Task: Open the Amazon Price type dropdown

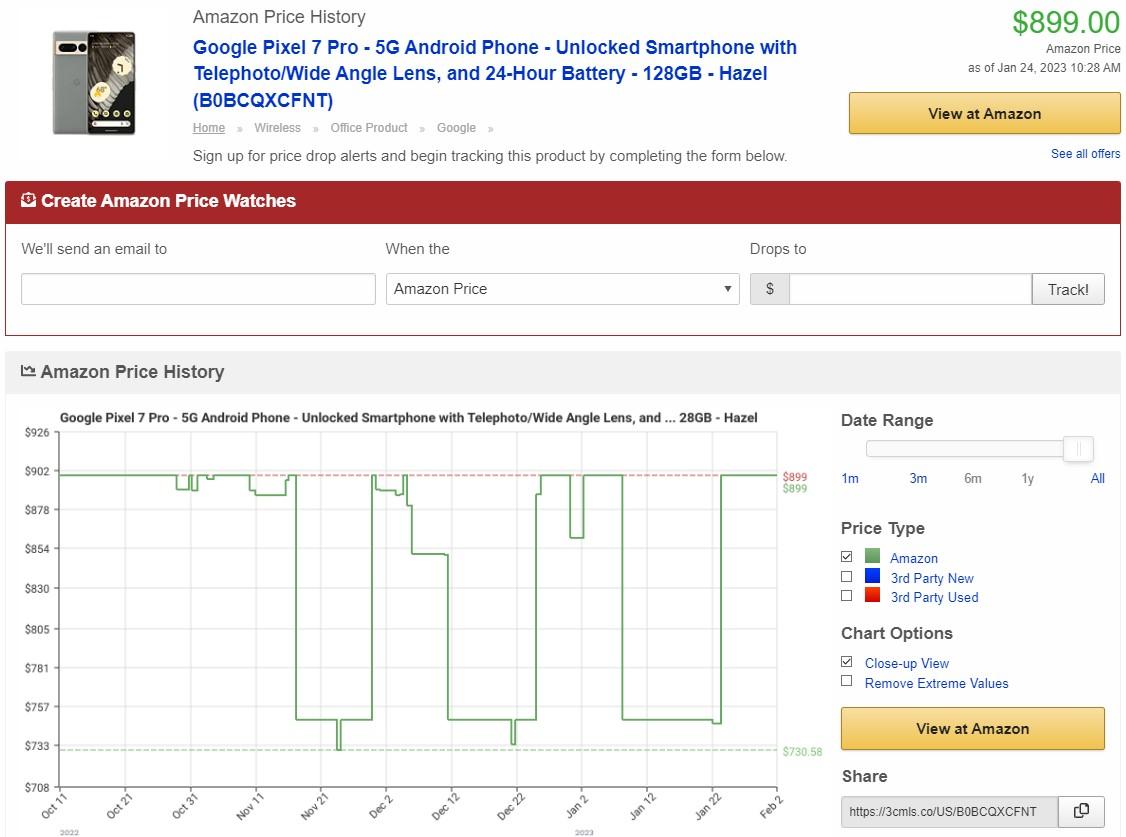Action: [x=562, y=289]
